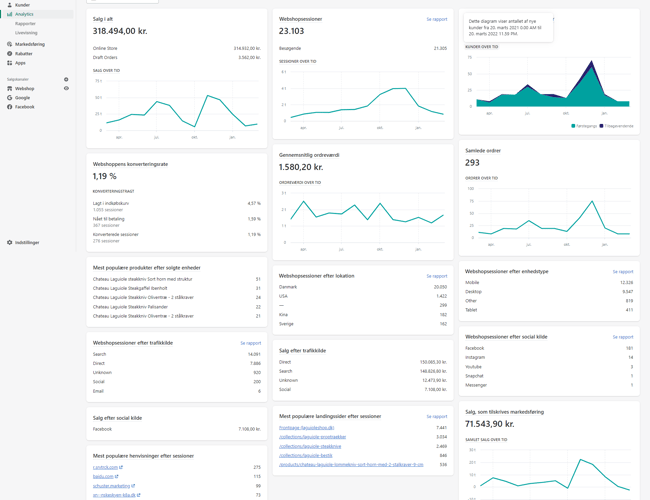Open the baidu.com referrer link
Viewport: 650px width, 500px height.
click(x=104, y=476)
